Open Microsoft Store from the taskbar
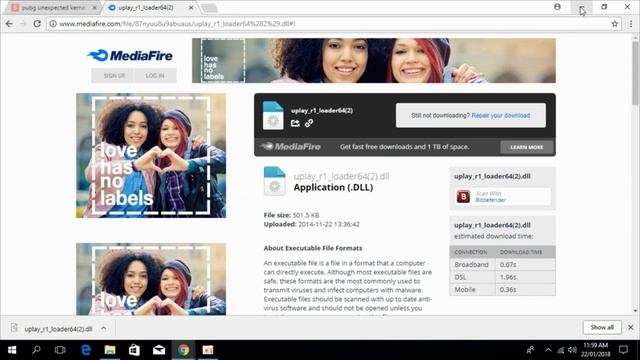This screenshot has width=640, height=360. coord(134,350)
